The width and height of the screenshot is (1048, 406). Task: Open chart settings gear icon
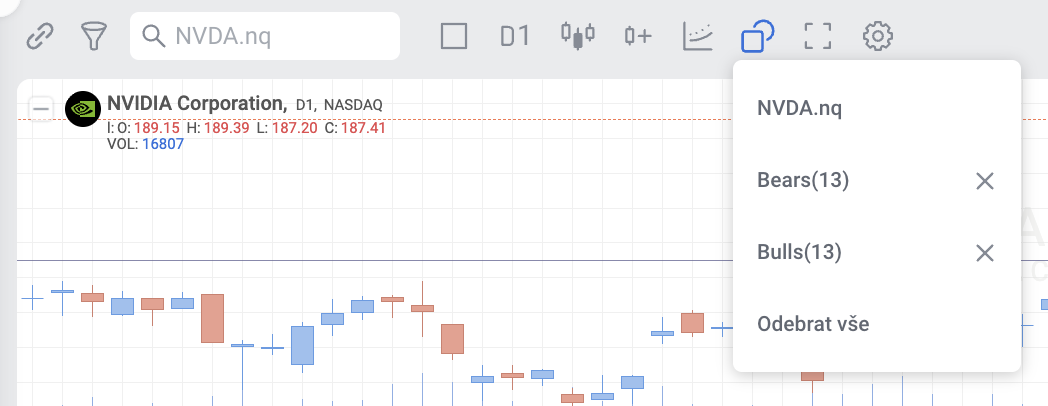tap(878, 36)
